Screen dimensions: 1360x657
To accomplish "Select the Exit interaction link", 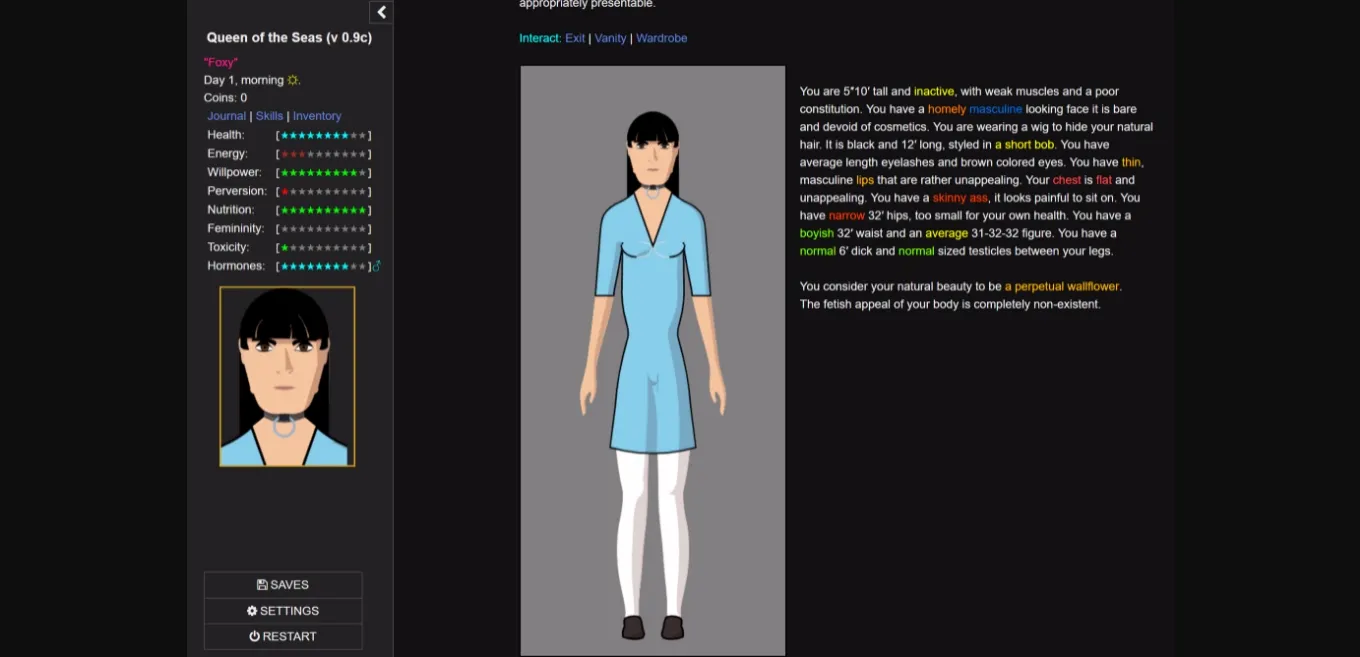I will [575, 38].
